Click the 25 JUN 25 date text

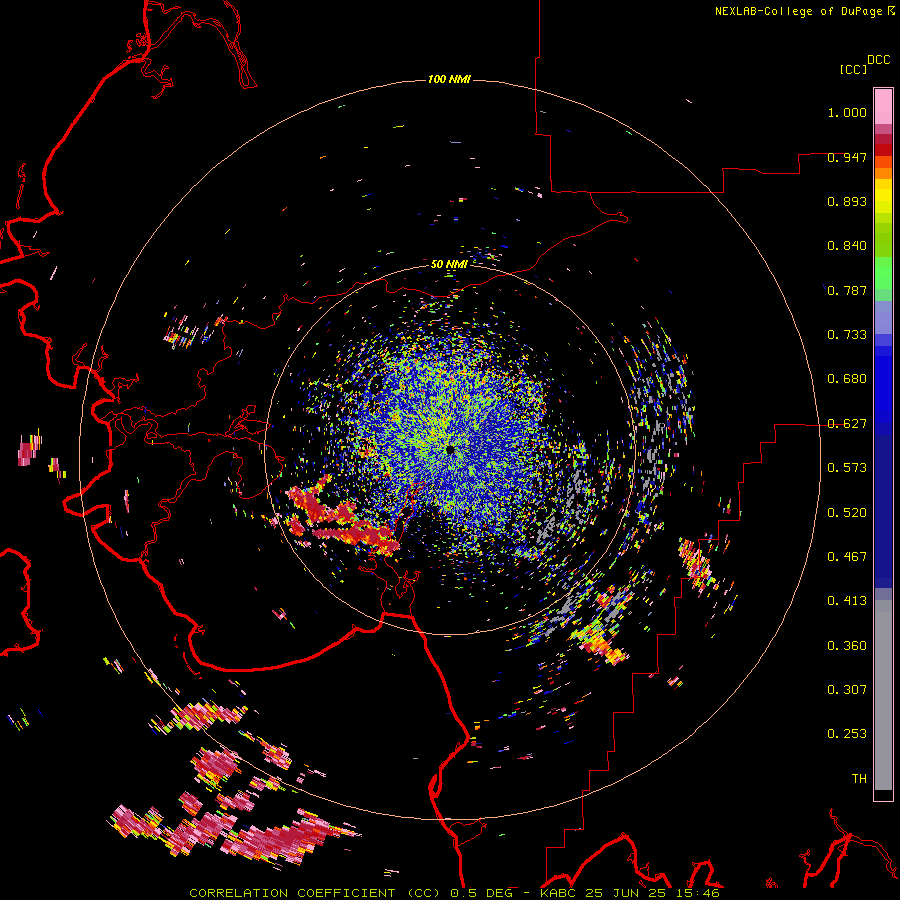(x=625, y=893)
